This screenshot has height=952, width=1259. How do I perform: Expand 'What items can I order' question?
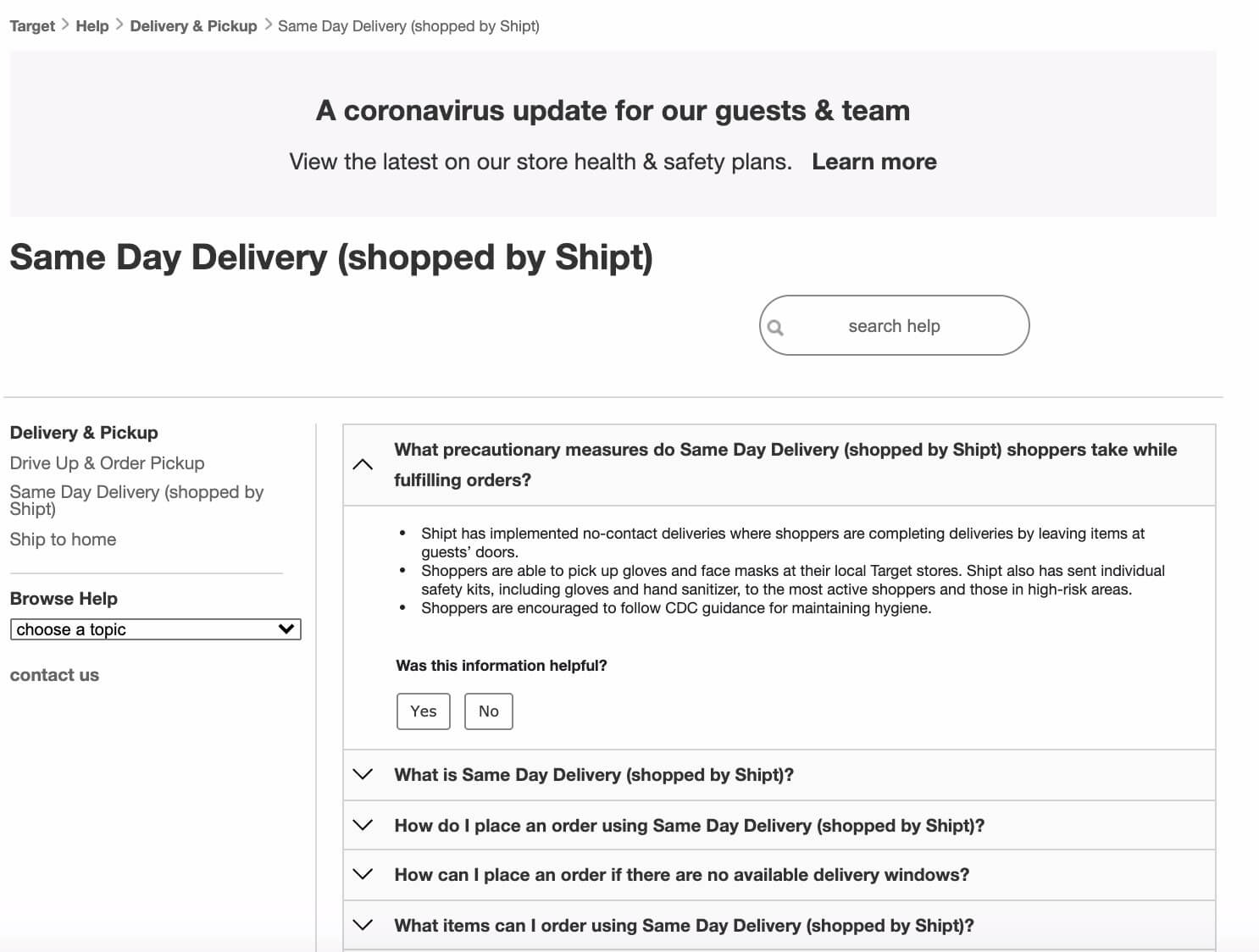tap(684, 926)
